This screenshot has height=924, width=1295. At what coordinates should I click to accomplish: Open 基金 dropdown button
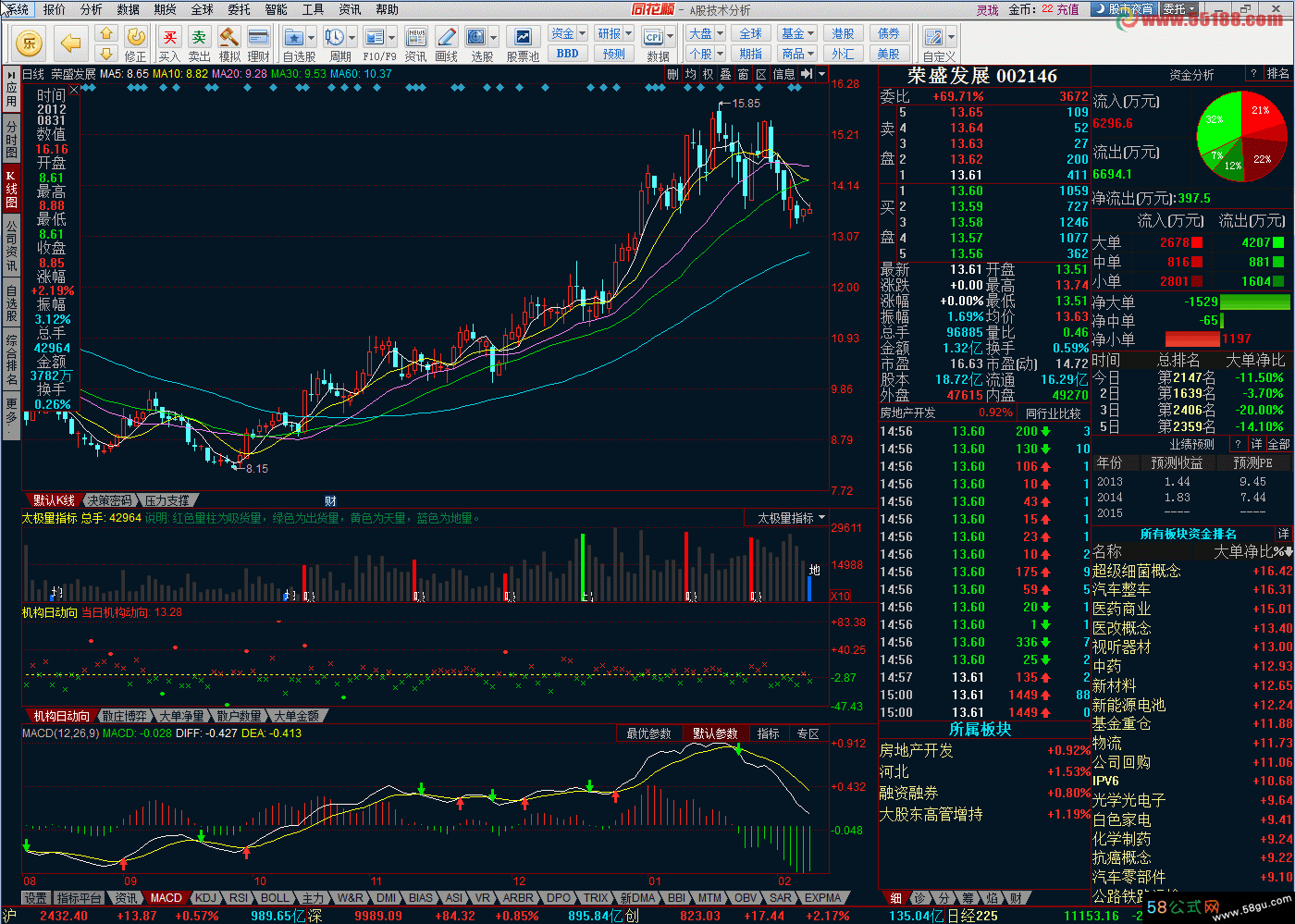click(x=797, y=33)
